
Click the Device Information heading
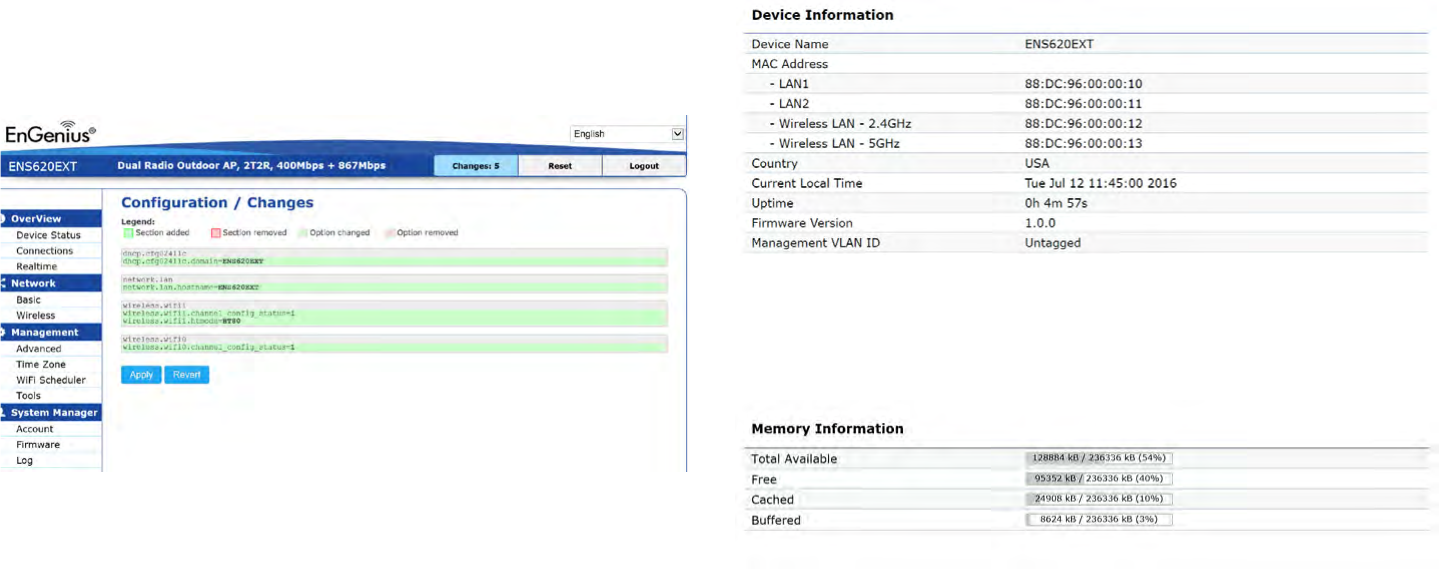822,15
